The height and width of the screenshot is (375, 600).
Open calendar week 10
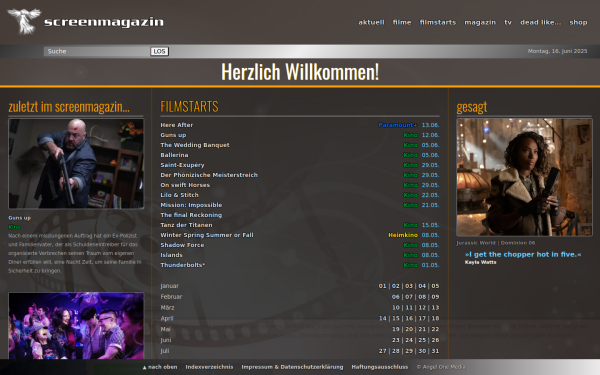coord(396,307)
